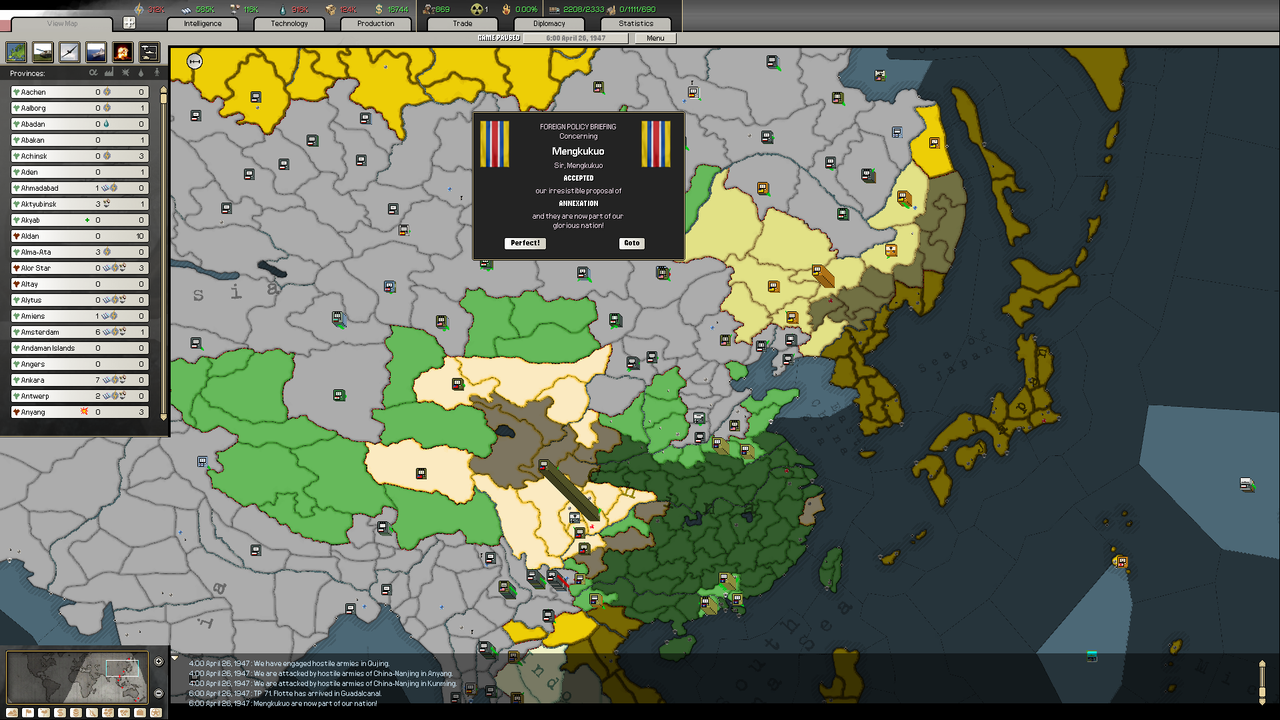
Task: Select Alor Star province row
Action: pos(80,268)
